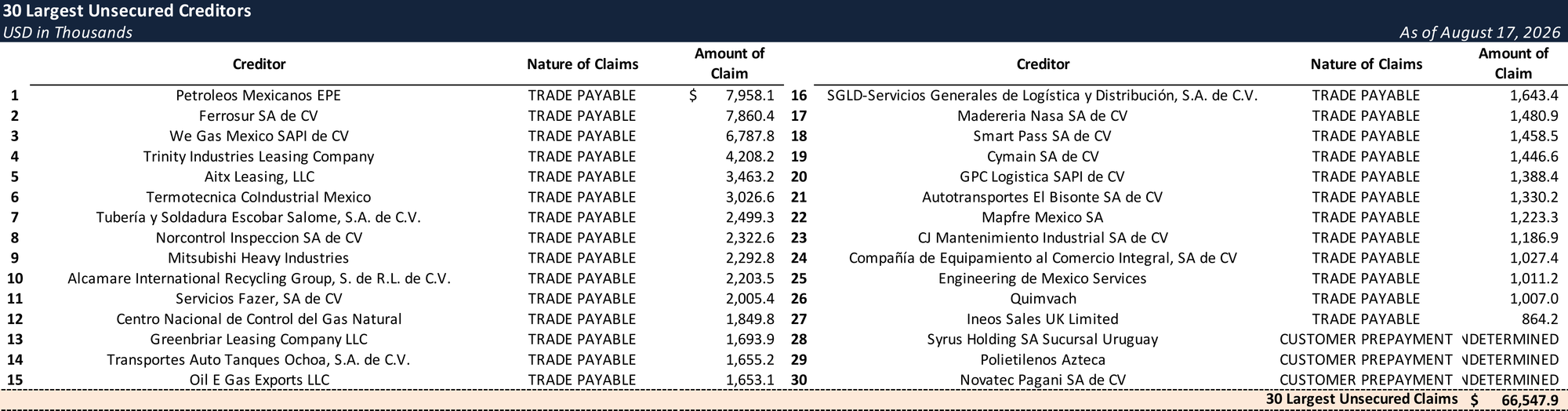This screenshot has height=411, width=1568.
Task: Click 'Termotecnica CoIndustrial Mexico'
Action: pos(259,198)
